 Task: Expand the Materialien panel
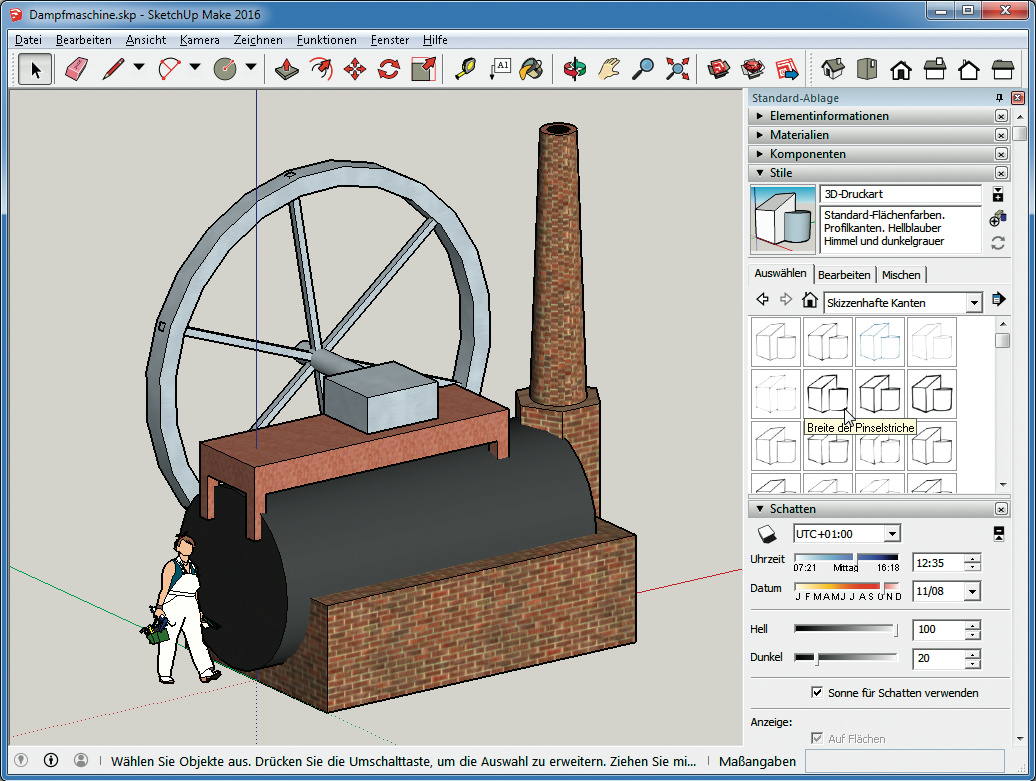[x=799, y=135]
